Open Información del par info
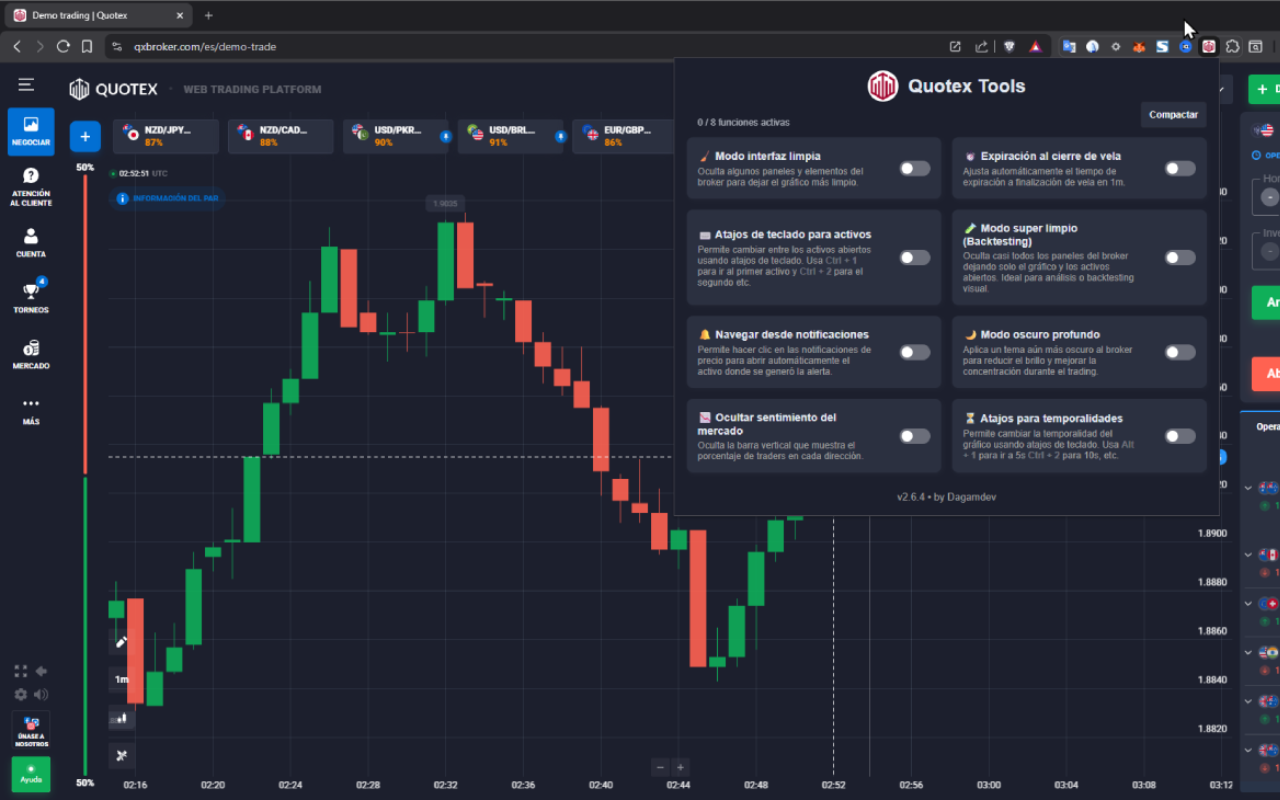This screenshot has height=800, width=1280. click(169, 198)
